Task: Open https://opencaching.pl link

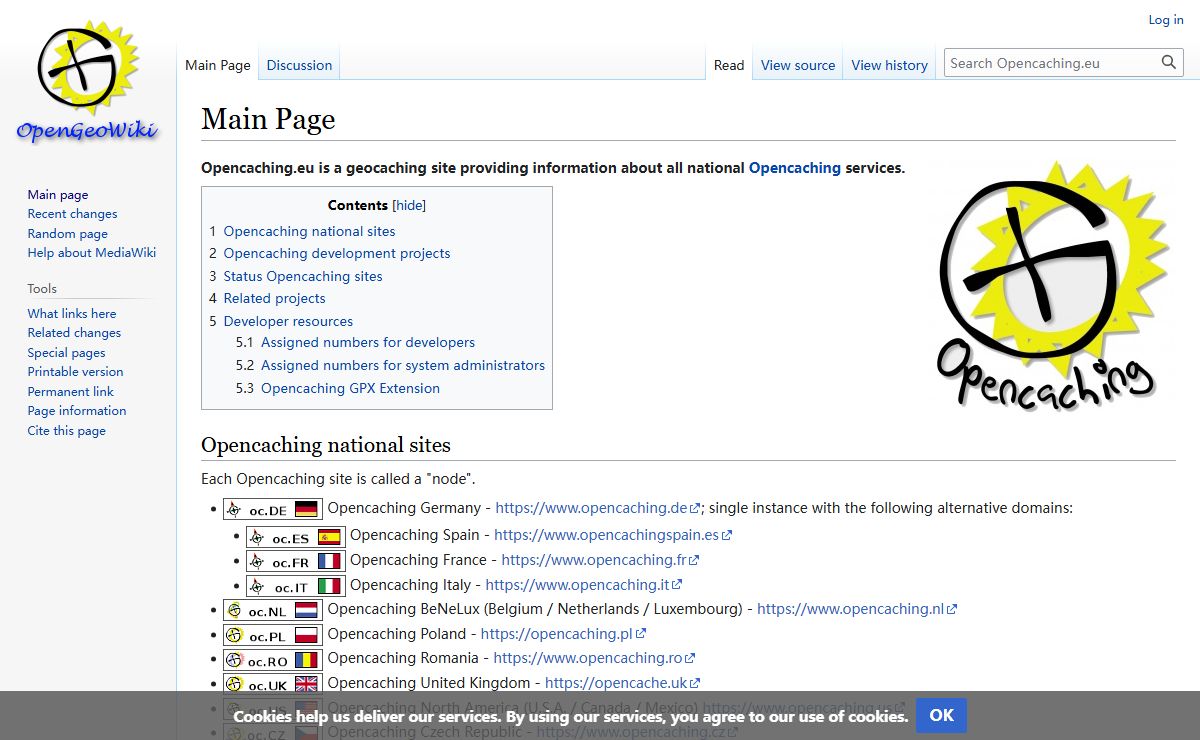Action: [563, 634]
